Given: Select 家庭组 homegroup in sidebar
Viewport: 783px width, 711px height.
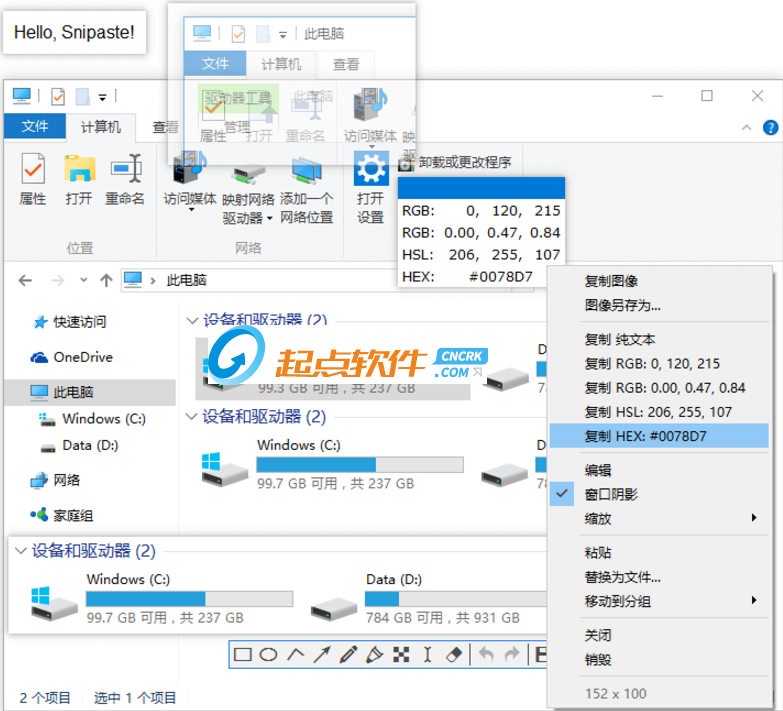Looking at the screenshot, I should (x=61, y=516).
